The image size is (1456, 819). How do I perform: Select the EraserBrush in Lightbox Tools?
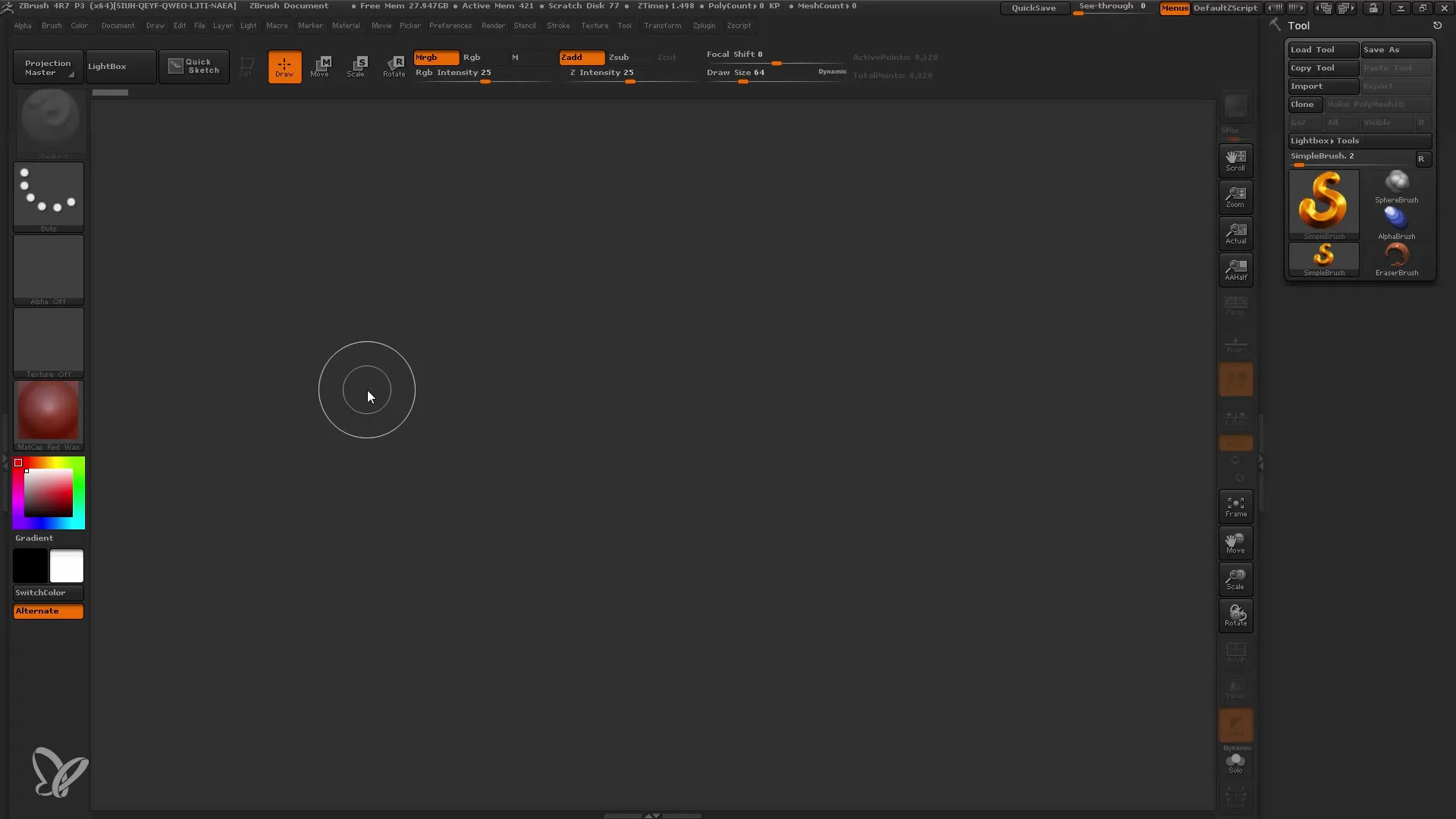pos(1396,258)
